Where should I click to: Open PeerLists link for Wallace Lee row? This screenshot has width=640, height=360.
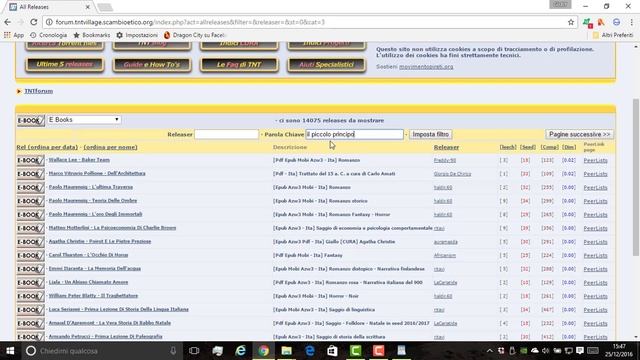click(596, 160)
